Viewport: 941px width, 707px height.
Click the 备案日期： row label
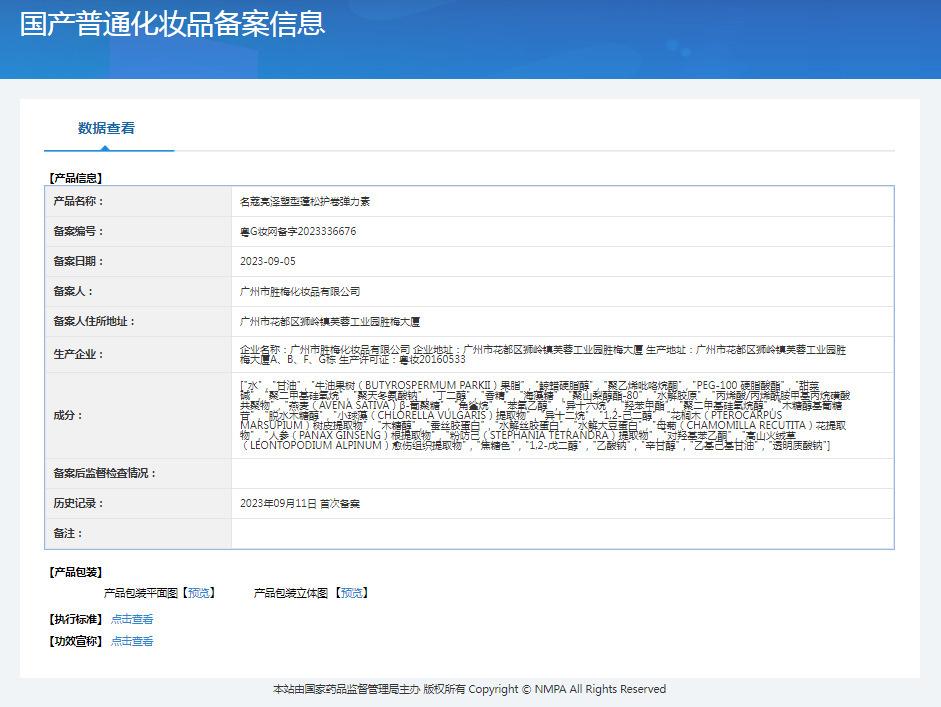[x=79, y=261]
